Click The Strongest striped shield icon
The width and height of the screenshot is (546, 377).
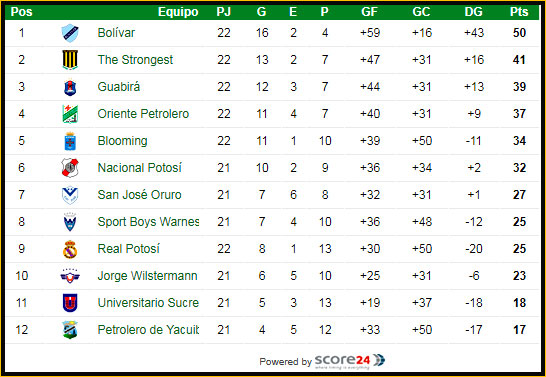tap(70, 60)
